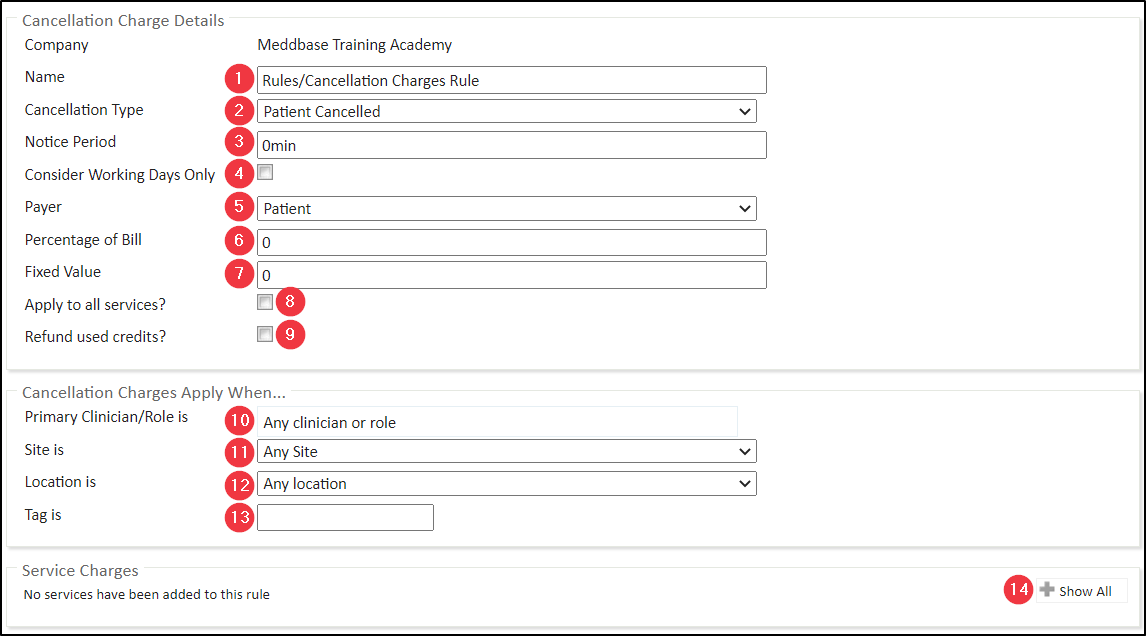Click the red number 13 marker badge

239,516
